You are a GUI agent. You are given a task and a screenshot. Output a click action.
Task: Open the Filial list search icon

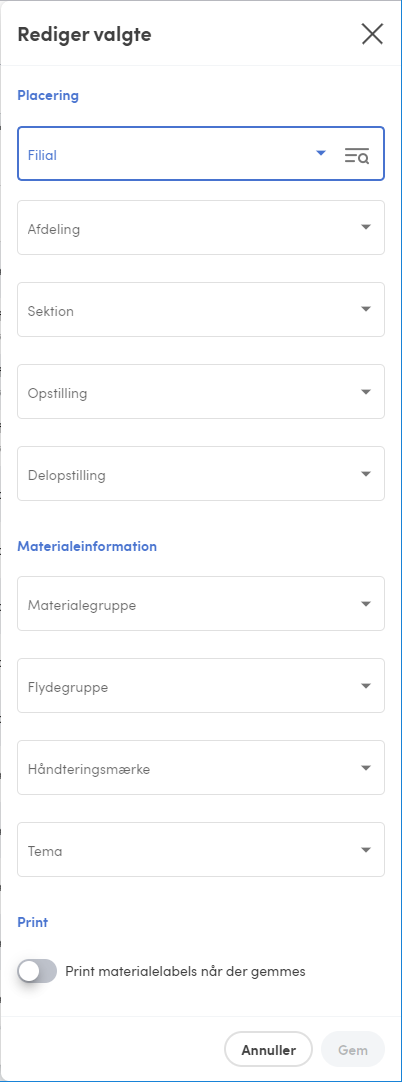click(357, 155)
